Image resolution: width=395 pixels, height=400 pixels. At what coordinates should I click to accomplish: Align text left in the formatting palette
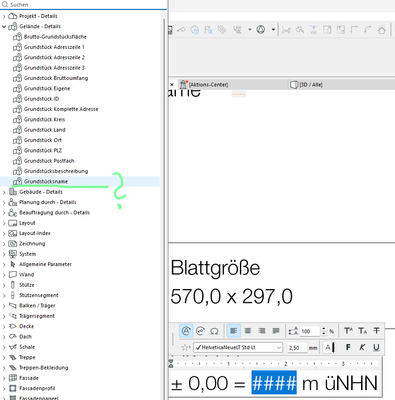click(233, 331)
